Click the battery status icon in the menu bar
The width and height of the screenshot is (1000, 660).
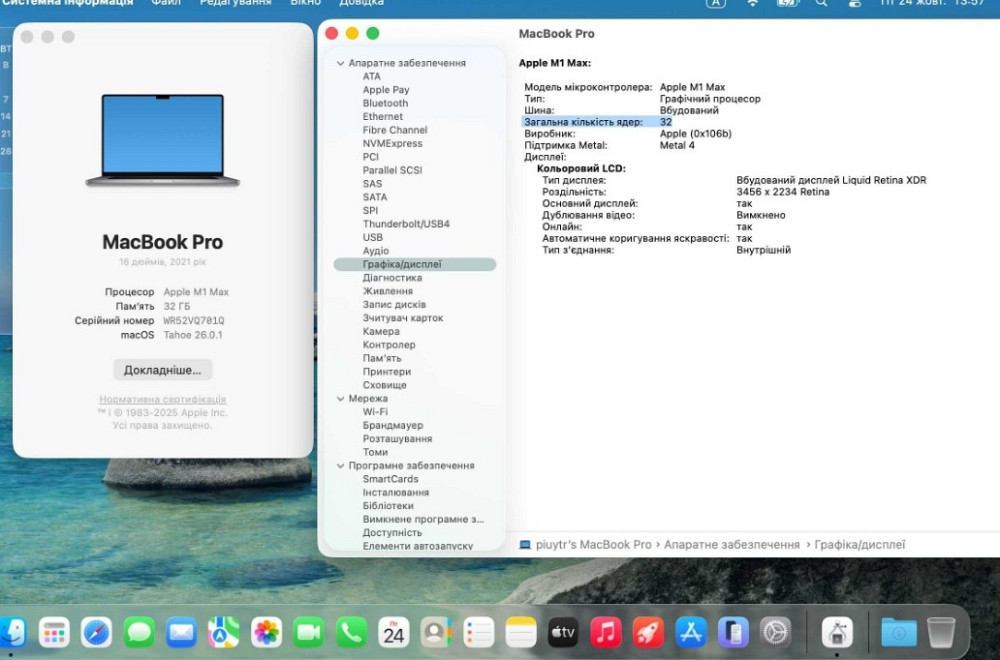tap(787, 6)
